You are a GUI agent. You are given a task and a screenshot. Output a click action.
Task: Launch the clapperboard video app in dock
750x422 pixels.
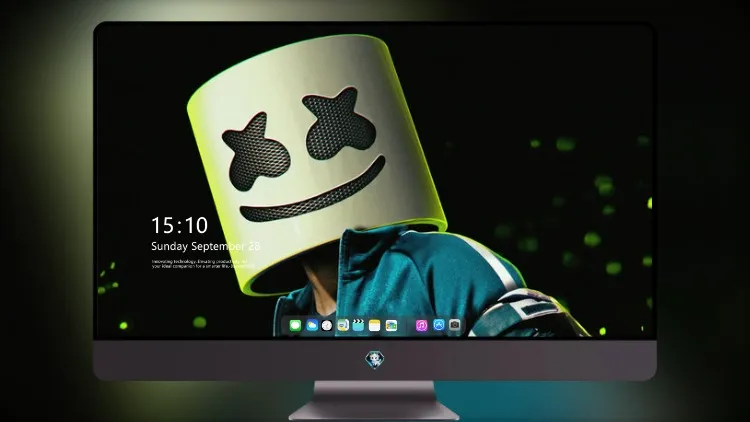click(358, 325)
